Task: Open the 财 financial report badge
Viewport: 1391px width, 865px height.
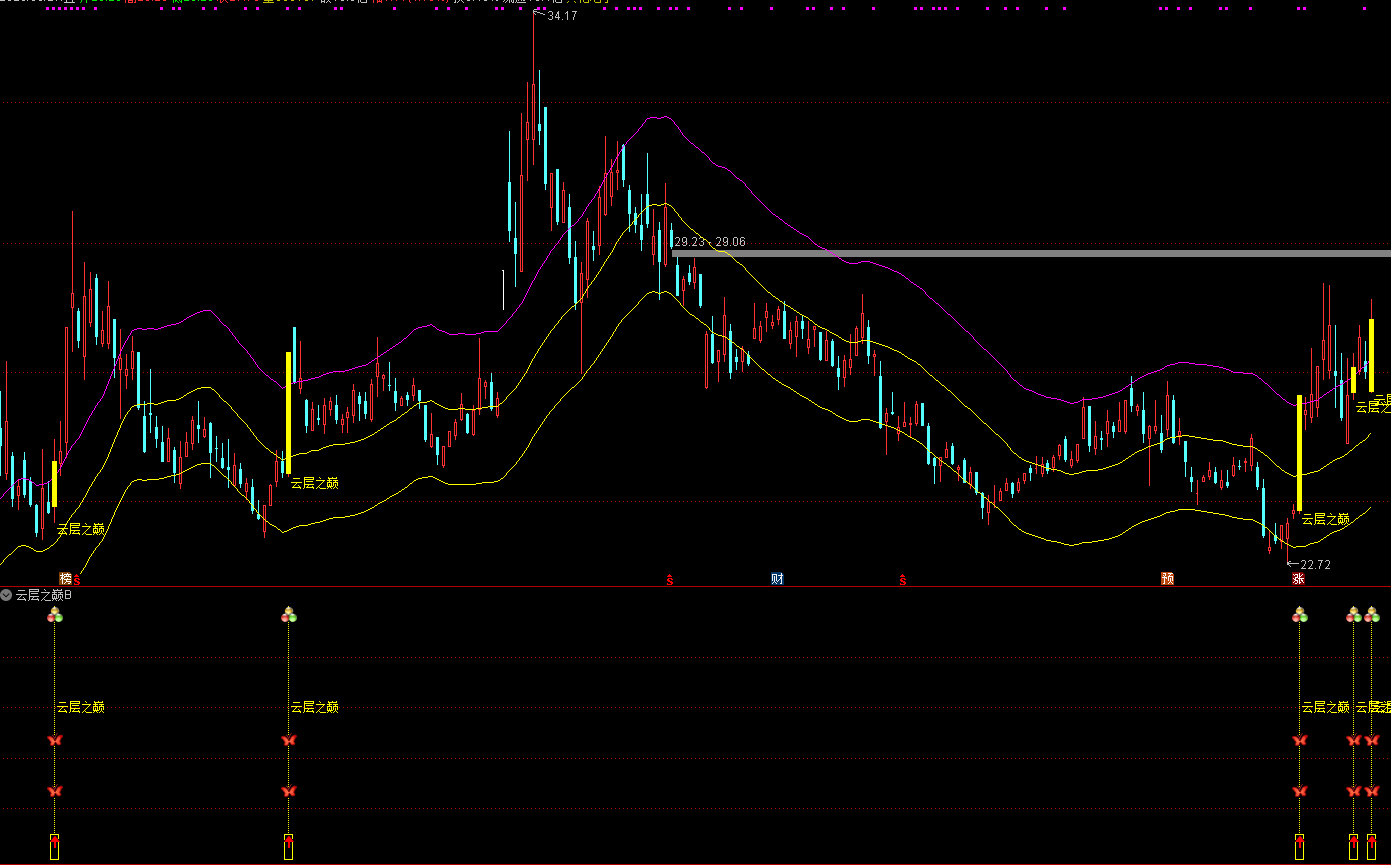Action: (x=777, y=578)
